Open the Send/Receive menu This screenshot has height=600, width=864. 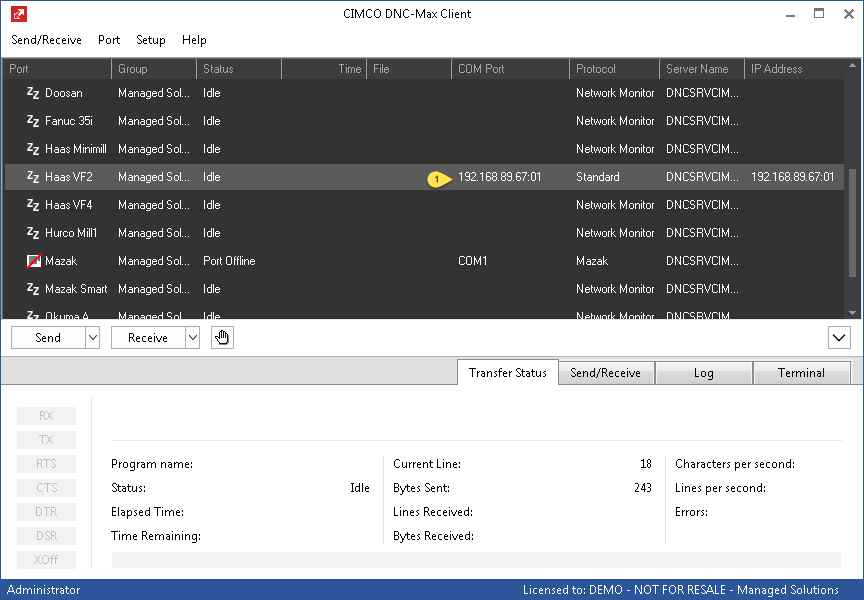pyautogui.click(x=46, y=40)
